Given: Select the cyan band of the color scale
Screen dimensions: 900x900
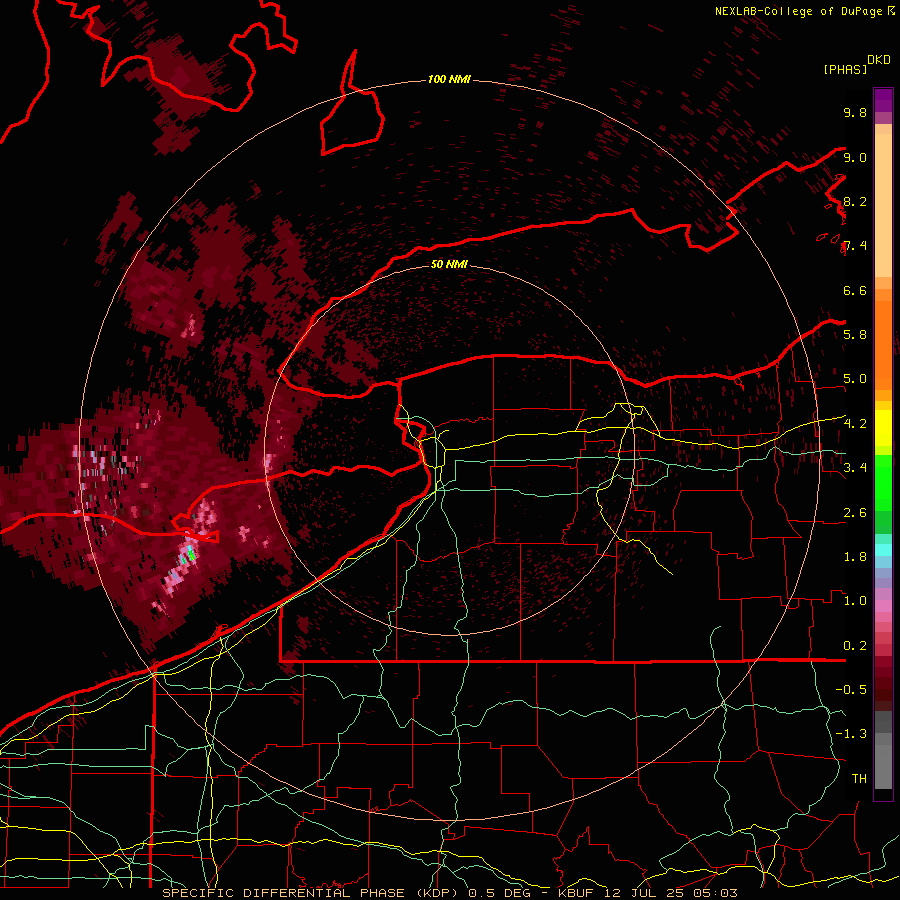Looking at the screenshot, I should (x=883, y=550).
